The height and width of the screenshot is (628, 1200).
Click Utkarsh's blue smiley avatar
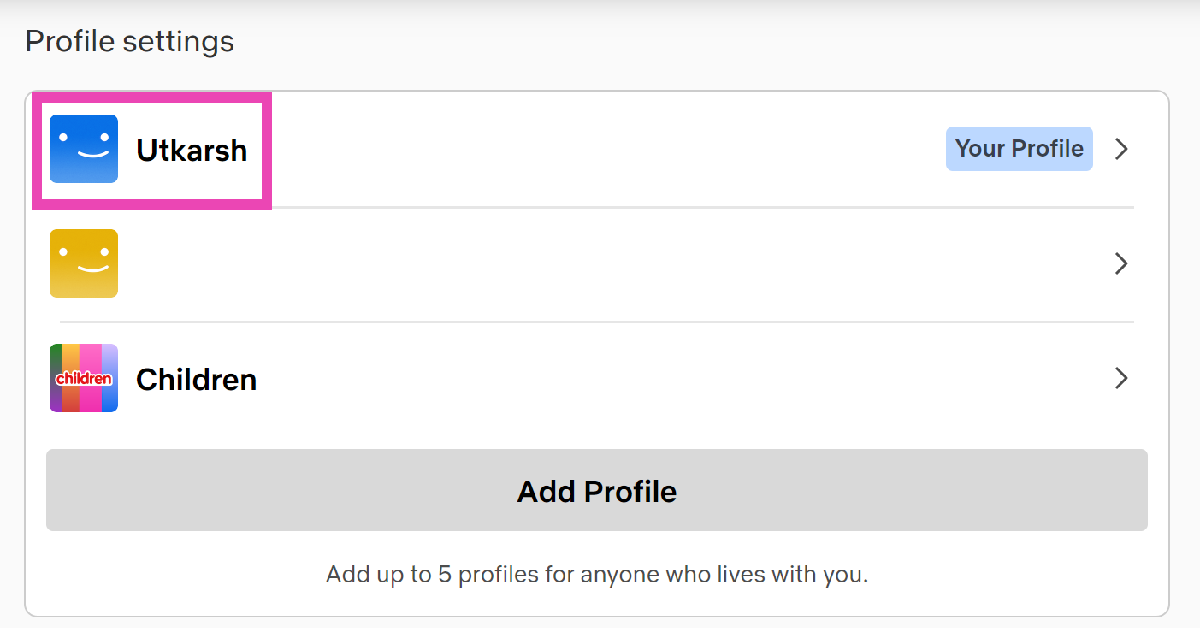tap(84, 149)
